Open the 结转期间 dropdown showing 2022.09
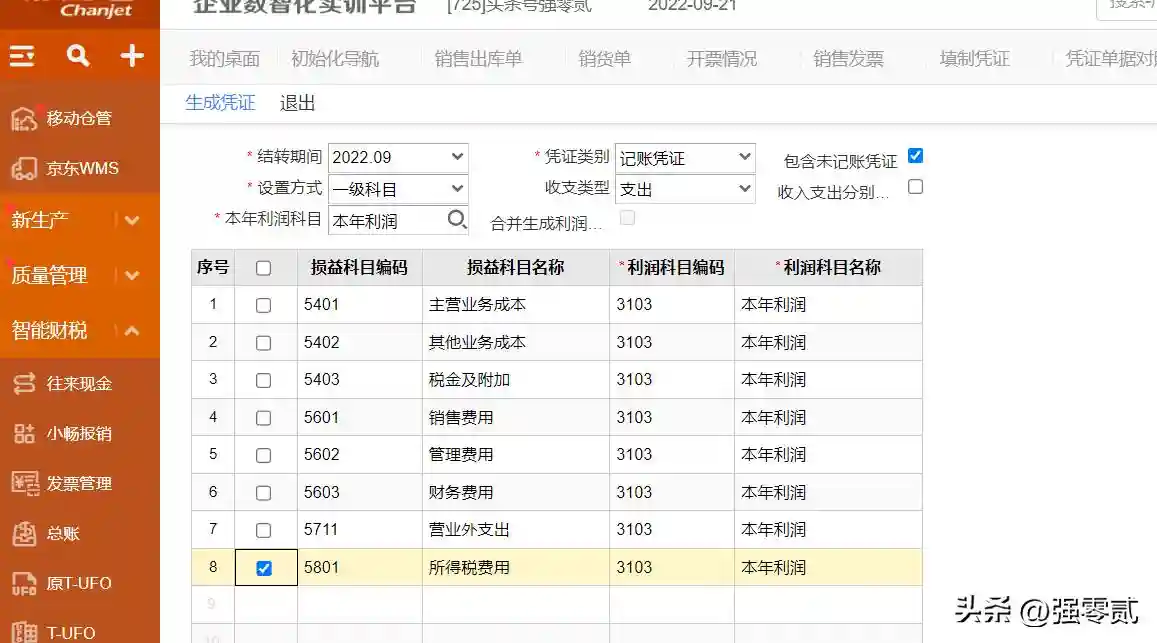 coord(398,157)
